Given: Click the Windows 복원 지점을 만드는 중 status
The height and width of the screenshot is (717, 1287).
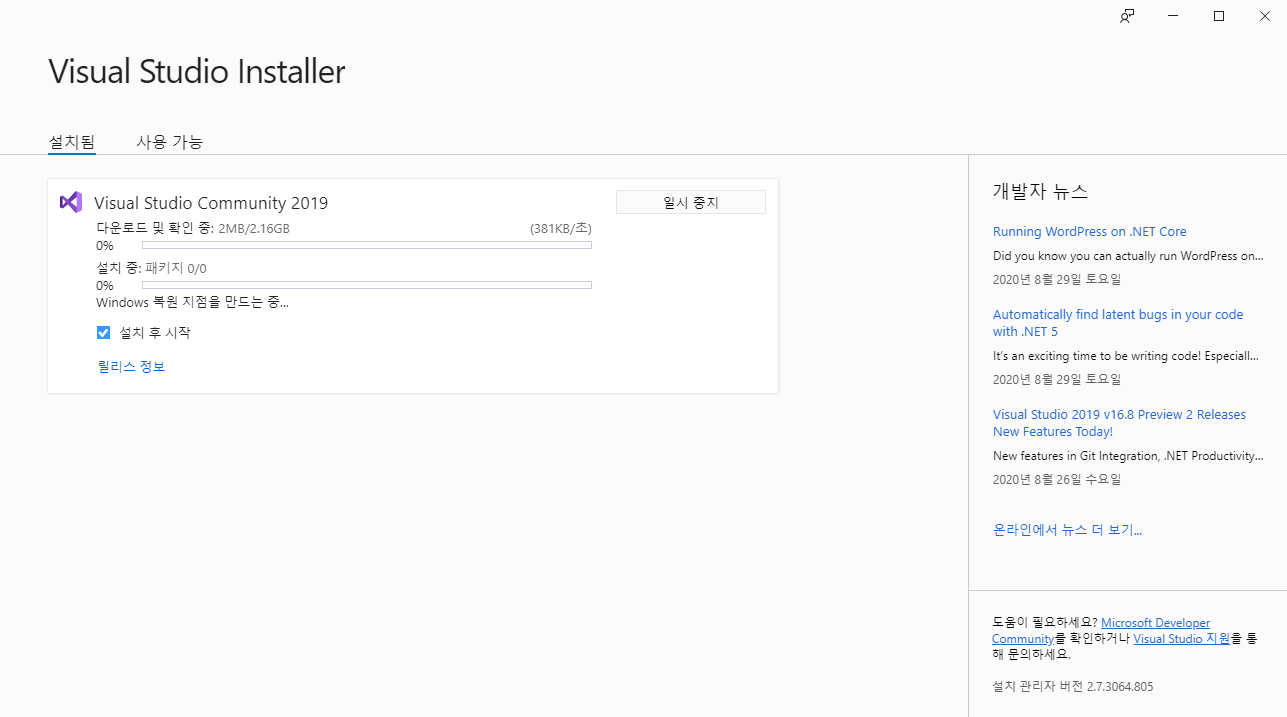Looking at the screenshot, I should pos(192,302).
